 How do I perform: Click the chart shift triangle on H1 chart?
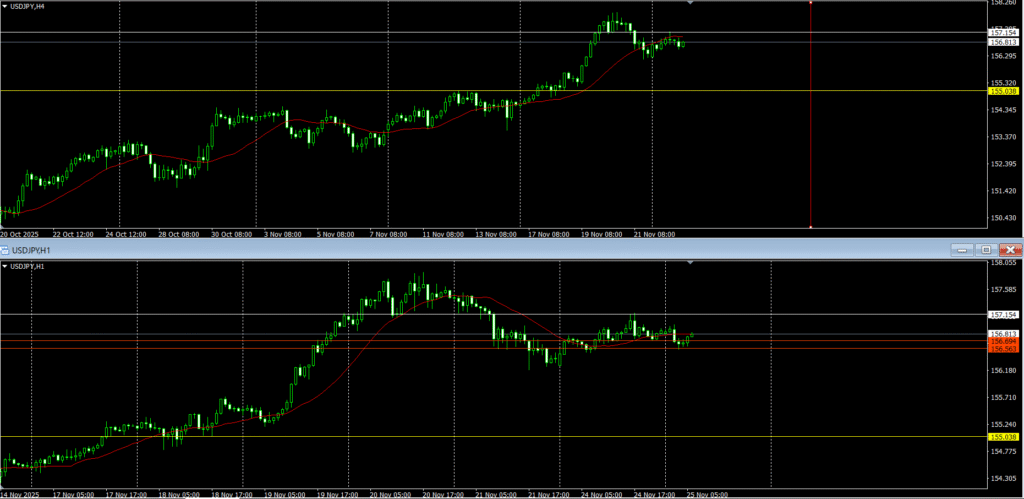click(690, 262)
